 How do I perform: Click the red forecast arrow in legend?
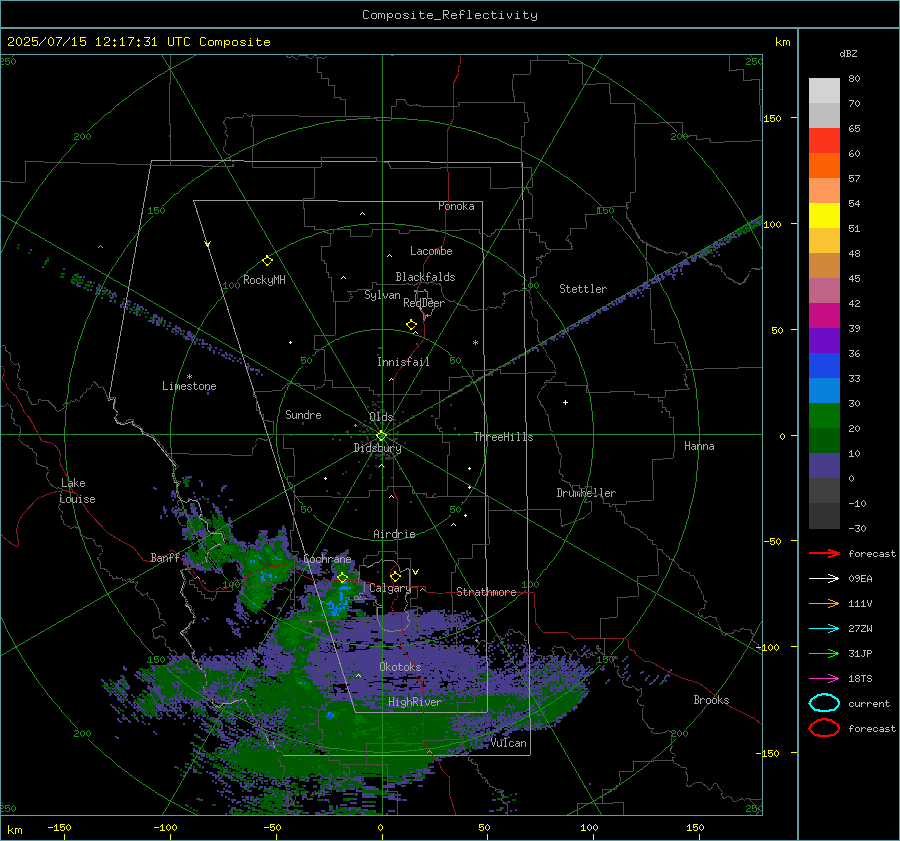point(824,553)
